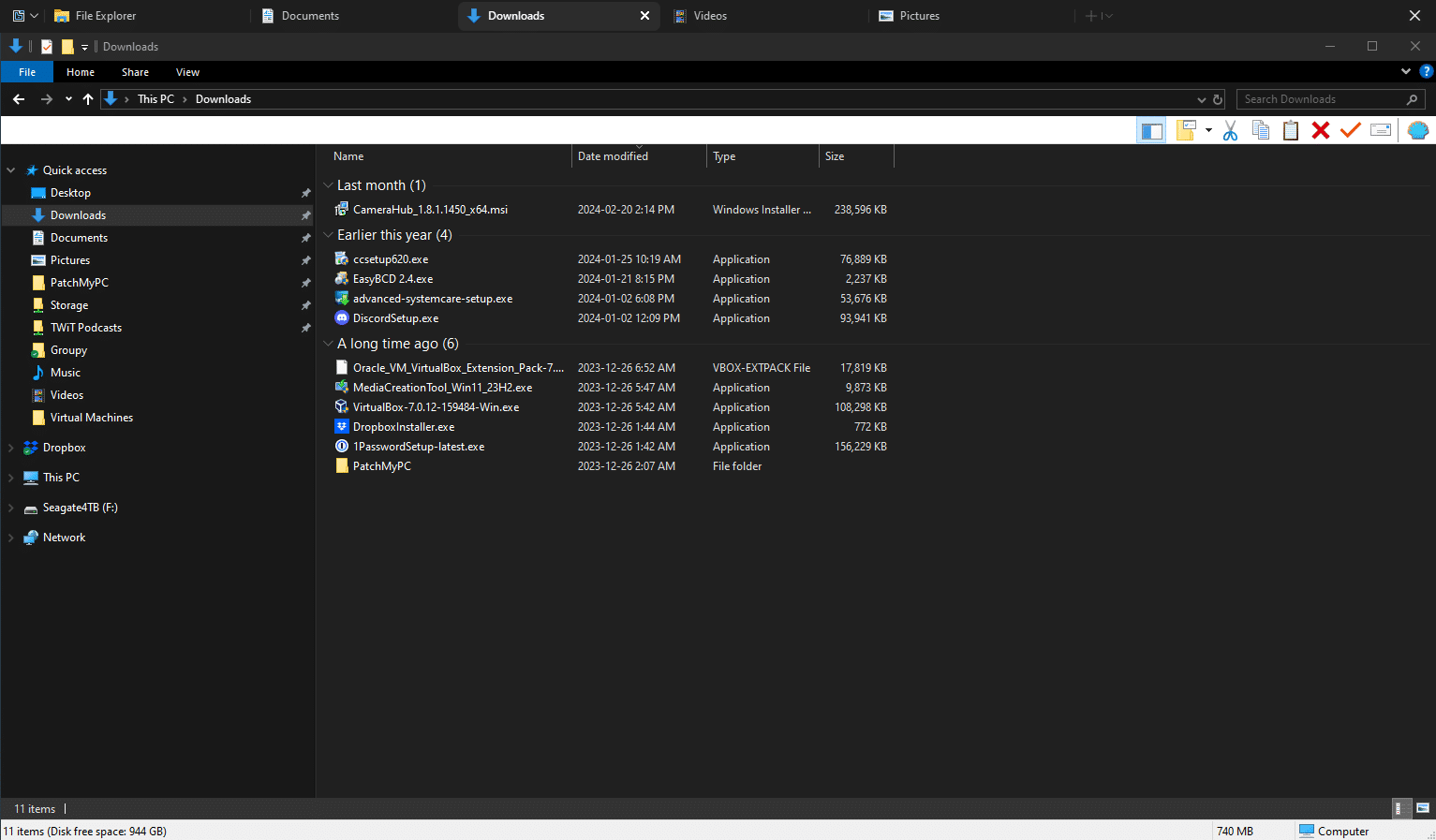Screen dimensions: 1436x840
Task: Click the Search Downloads field
Action: [x=1330, y=99]
